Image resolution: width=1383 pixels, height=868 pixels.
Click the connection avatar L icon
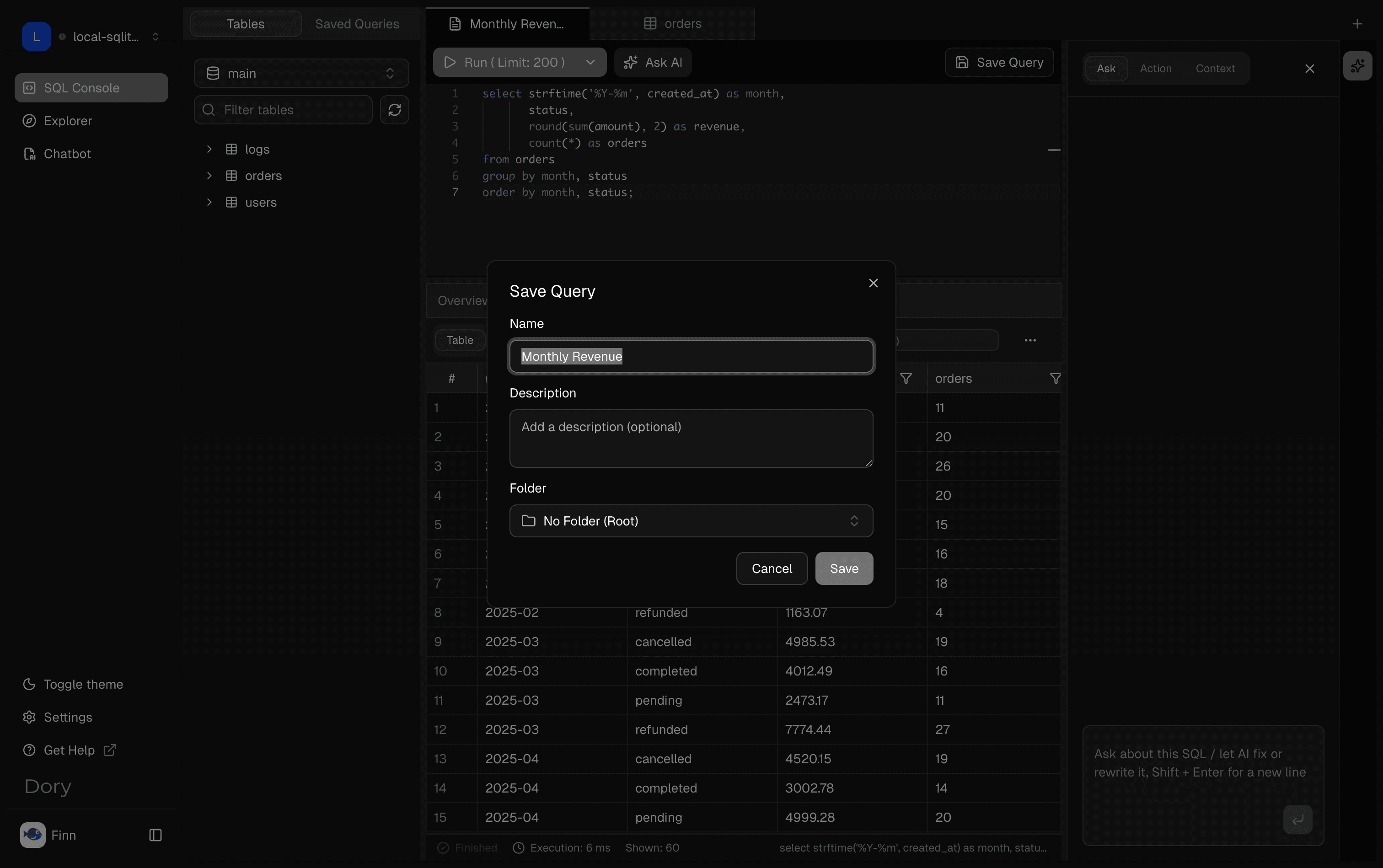click(x=36, y=37)
